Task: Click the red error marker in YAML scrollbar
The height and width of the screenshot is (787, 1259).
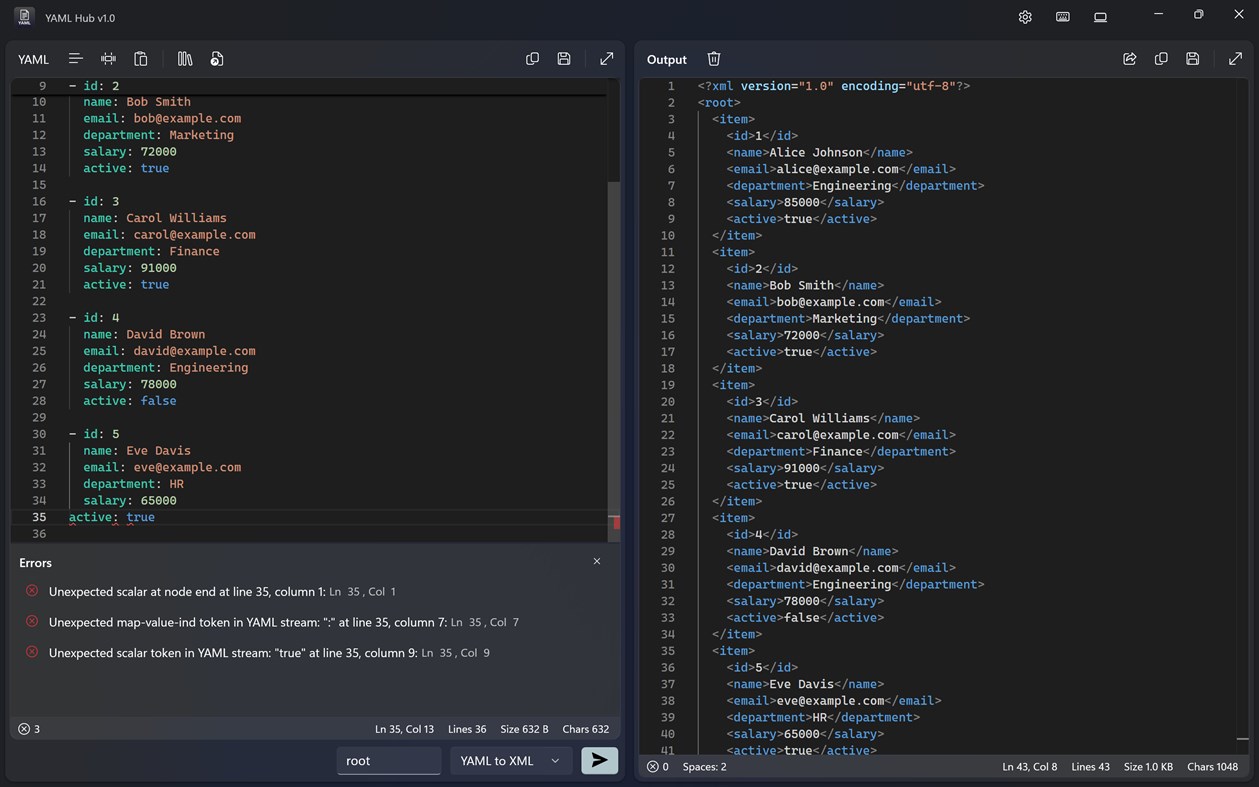Action: tap(616, 523)
